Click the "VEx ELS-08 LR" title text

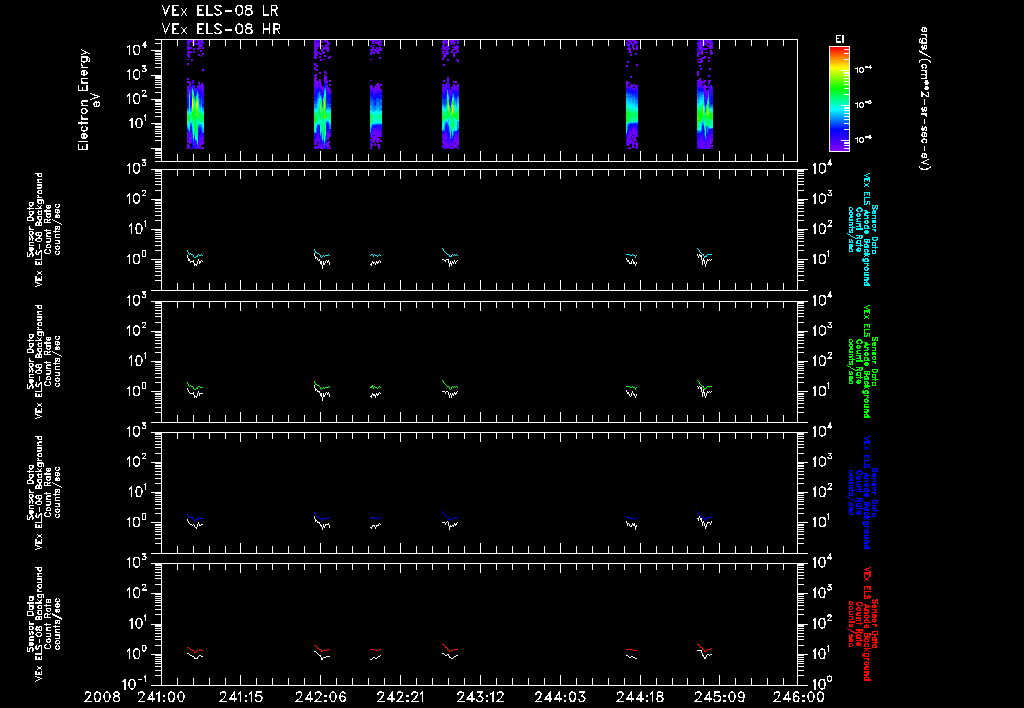(220, 11)
